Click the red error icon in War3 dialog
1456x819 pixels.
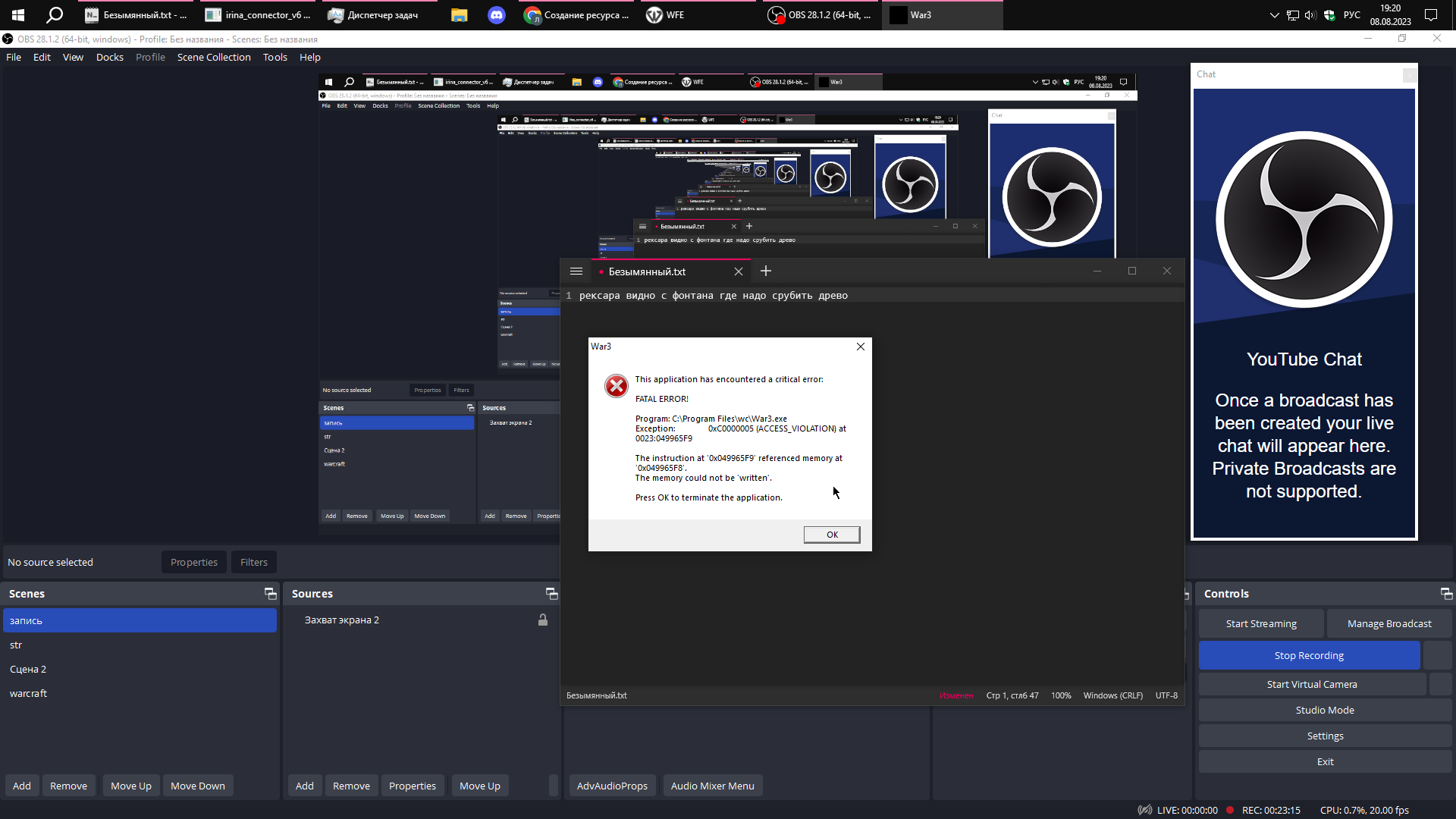point(617,386)
